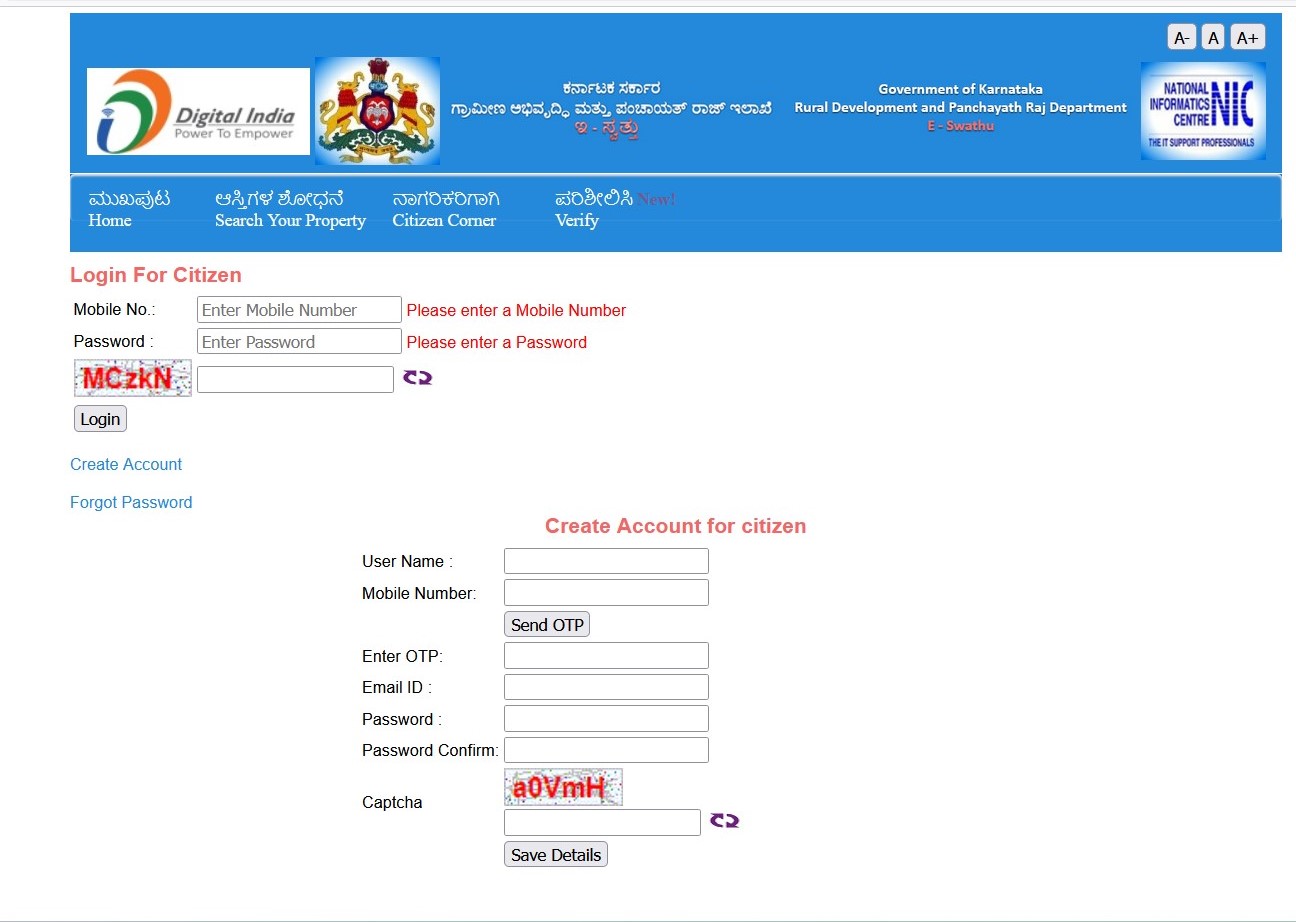Click the Karnataka state emblem
1296x922 pixels.
tap(377, 111)
